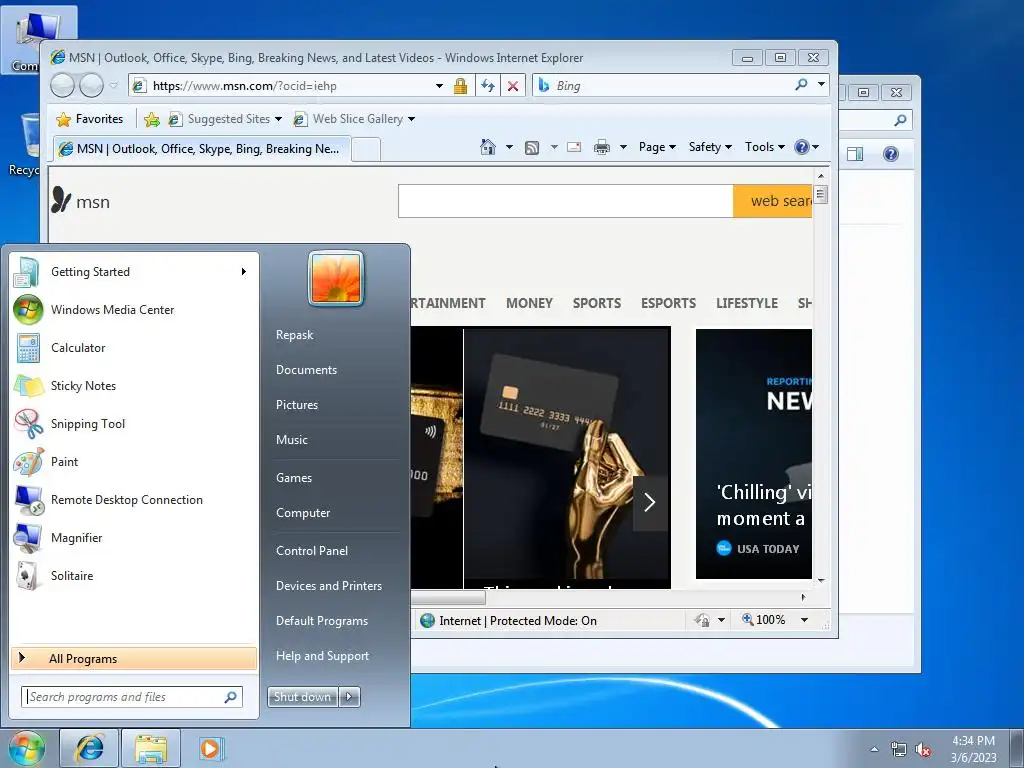
Task: Open Sticky Notes
Action: coord(134,385)
